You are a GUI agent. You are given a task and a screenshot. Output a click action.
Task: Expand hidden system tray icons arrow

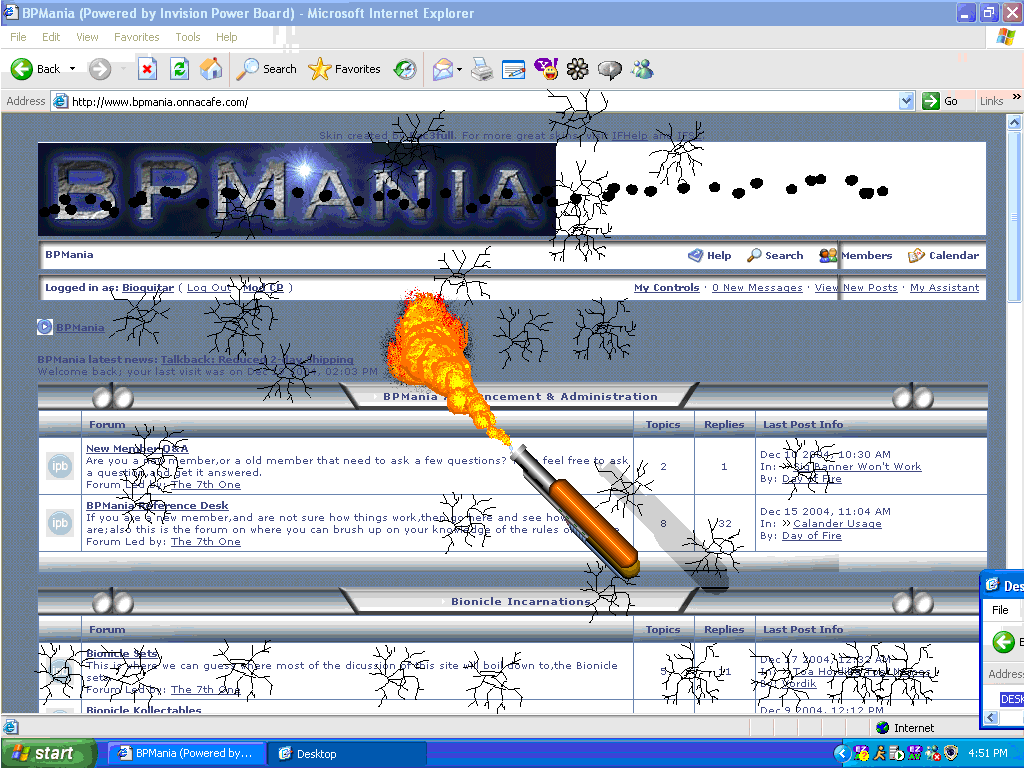tap(842, 754)
